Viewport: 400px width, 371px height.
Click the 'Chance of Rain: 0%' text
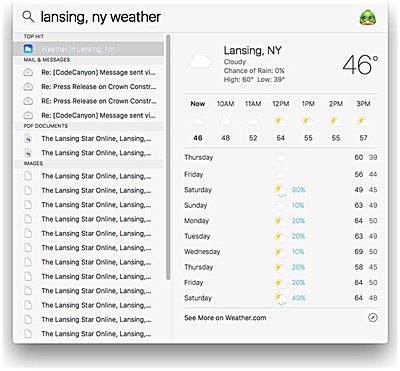click(254, 71)
